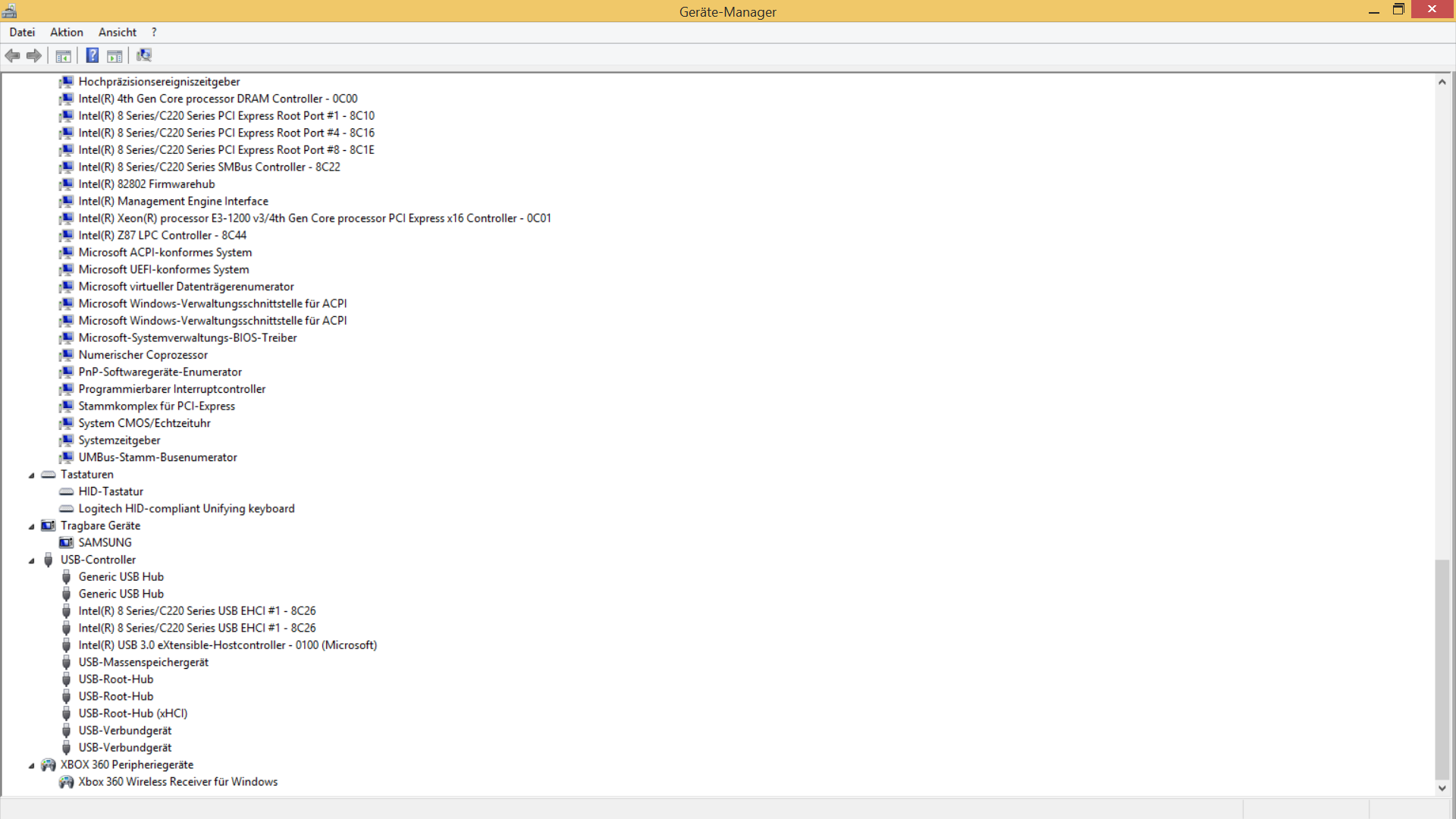
Task: Click the SAMSUNG portable device icon
Action: click(x=67, y=543)
